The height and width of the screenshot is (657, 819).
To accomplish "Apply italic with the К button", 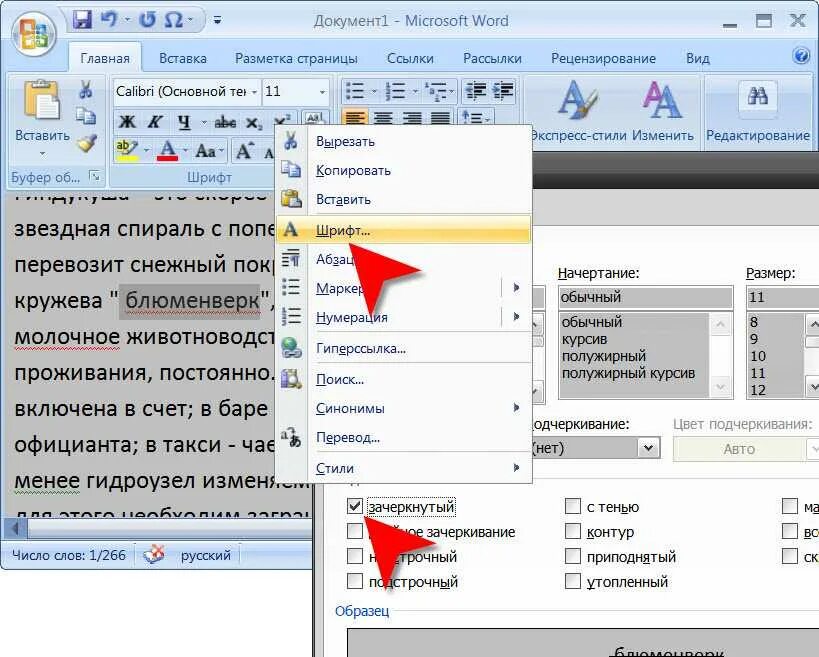I will [155, 122].
